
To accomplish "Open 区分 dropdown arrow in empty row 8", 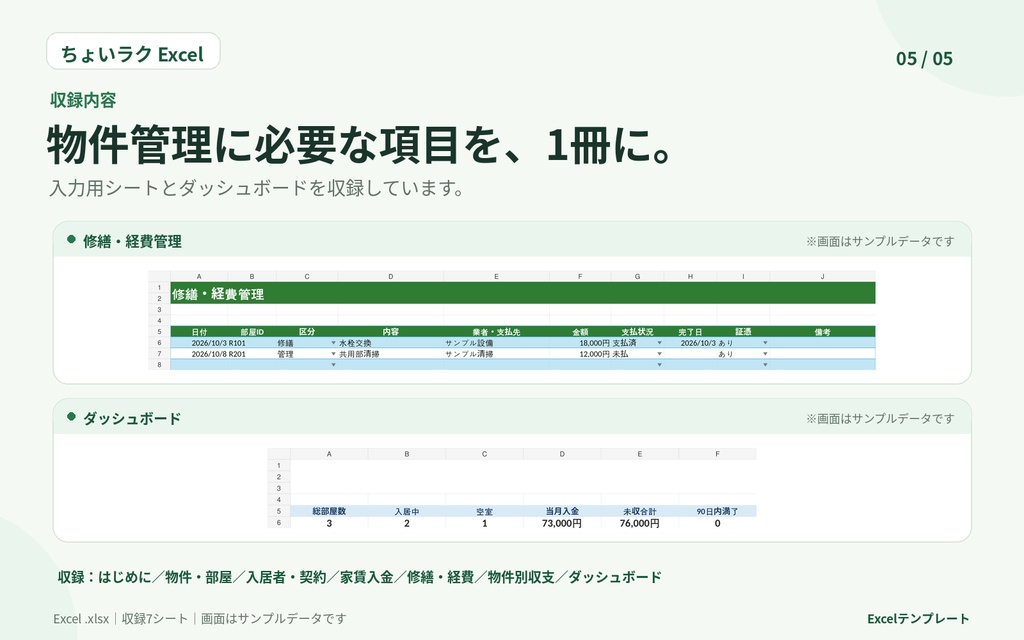I will tap(333, 365).
